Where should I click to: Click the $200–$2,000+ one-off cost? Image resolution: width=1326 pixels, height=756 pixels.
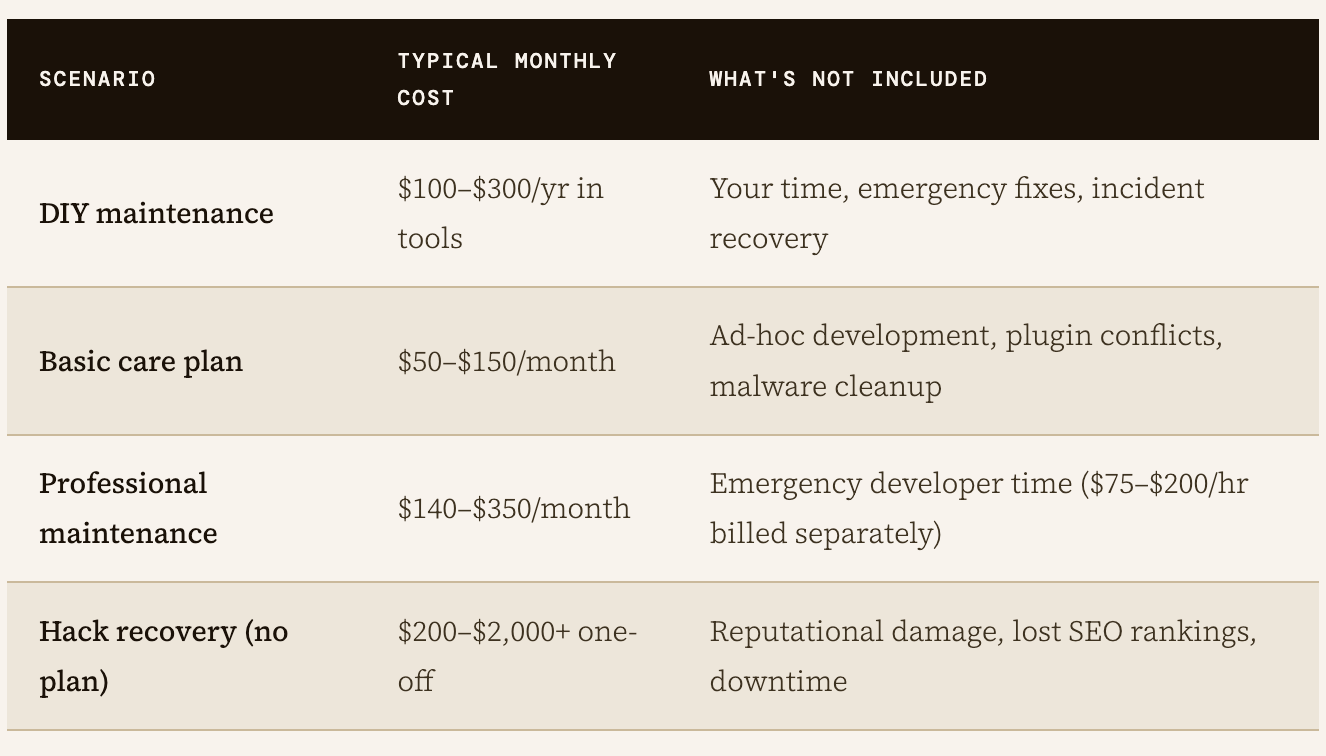tap(517, 656)
